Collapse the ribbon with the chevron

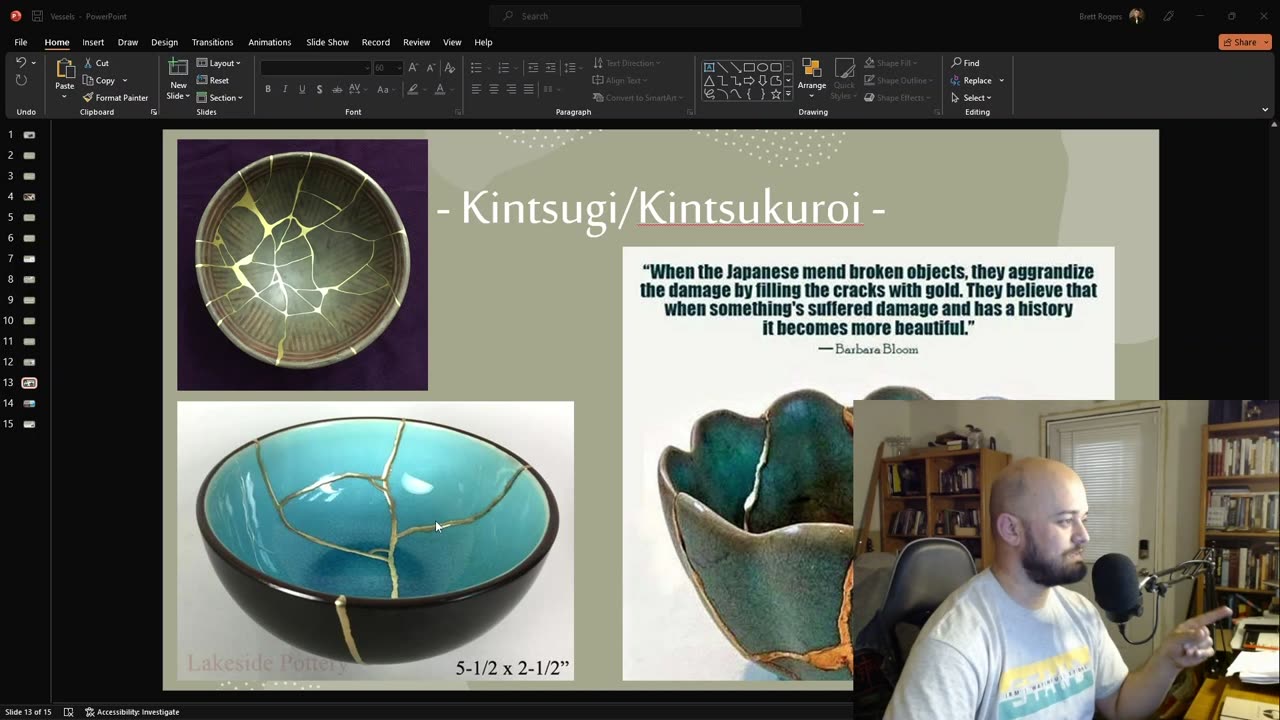point(1265,110)
